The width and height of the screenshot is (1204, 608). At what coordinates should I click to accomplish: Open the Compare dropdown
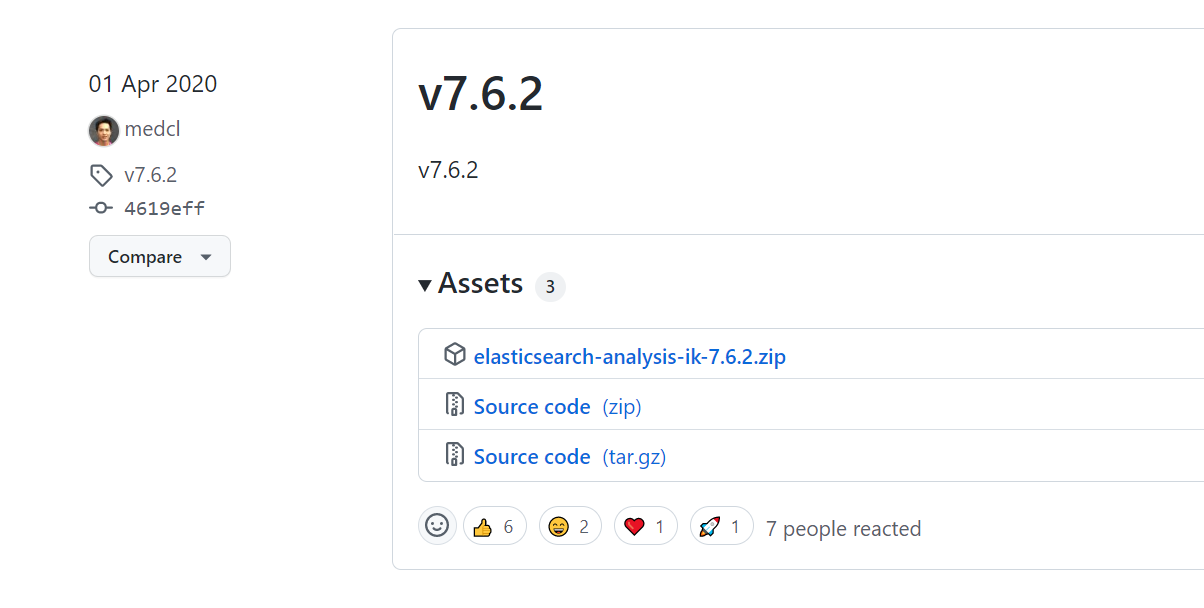click(160, 257)
